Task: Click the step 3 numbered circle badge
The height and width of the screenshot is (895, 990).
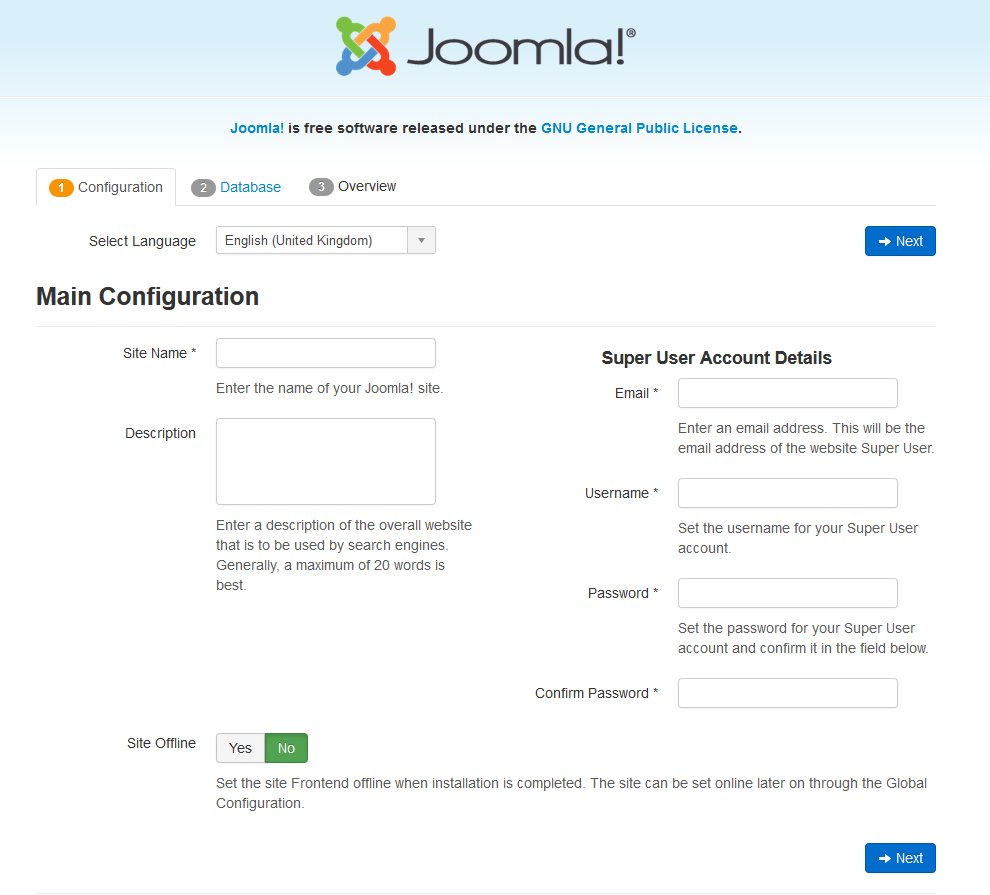Action: 324,186
